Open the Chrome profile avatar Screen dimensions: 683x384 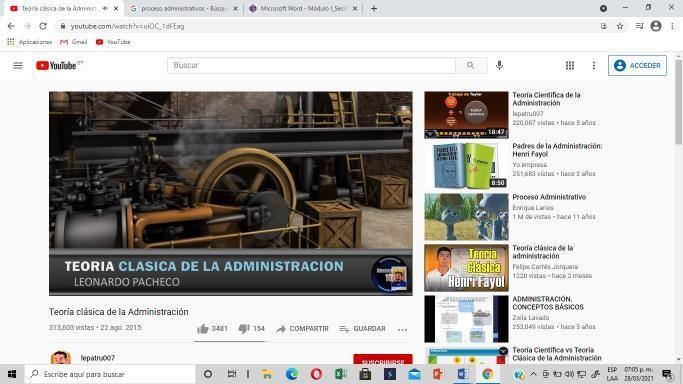(x=656, y=26)
